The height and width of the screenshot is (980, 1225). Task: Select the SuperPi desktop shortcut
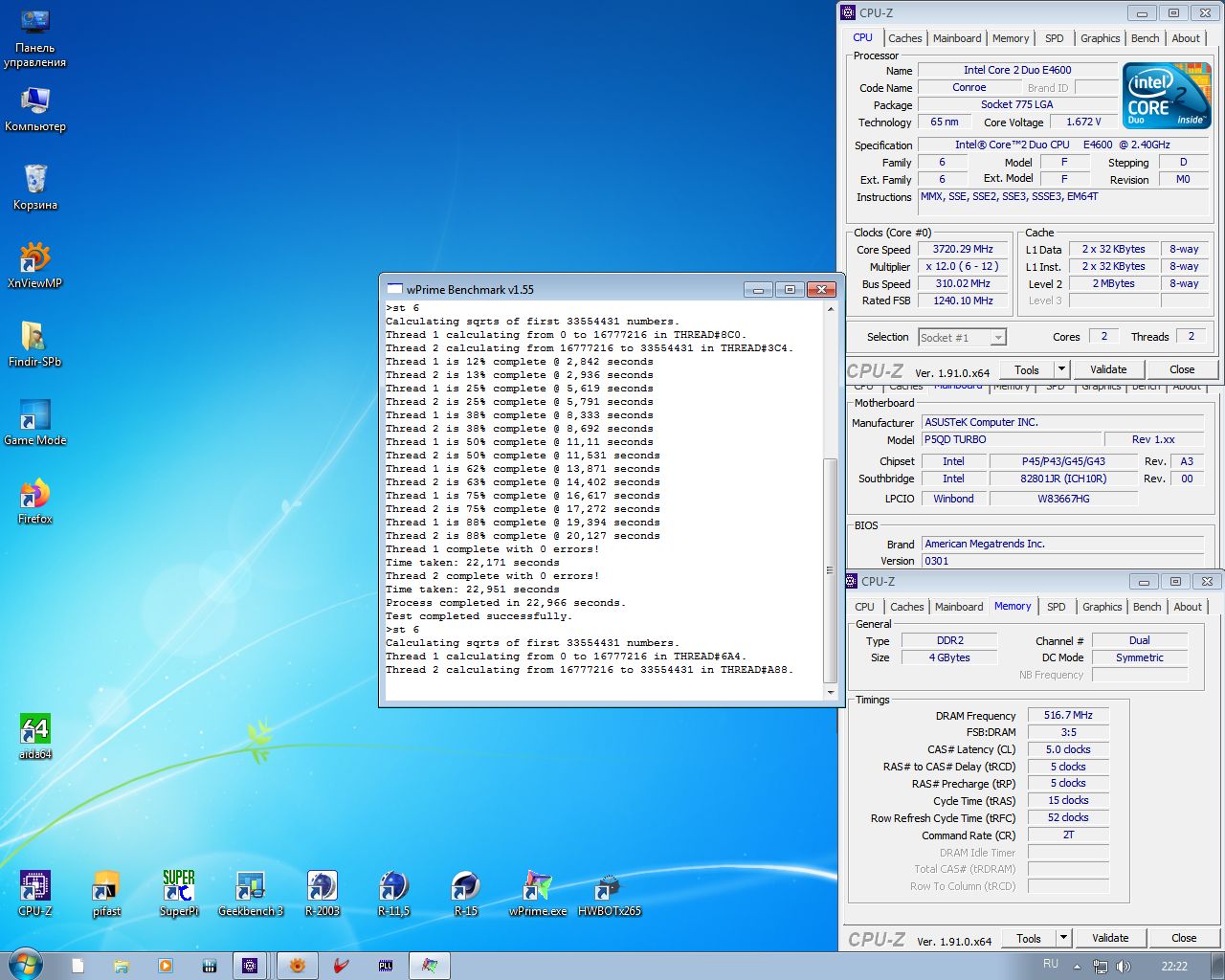click(x=179, y=894)
